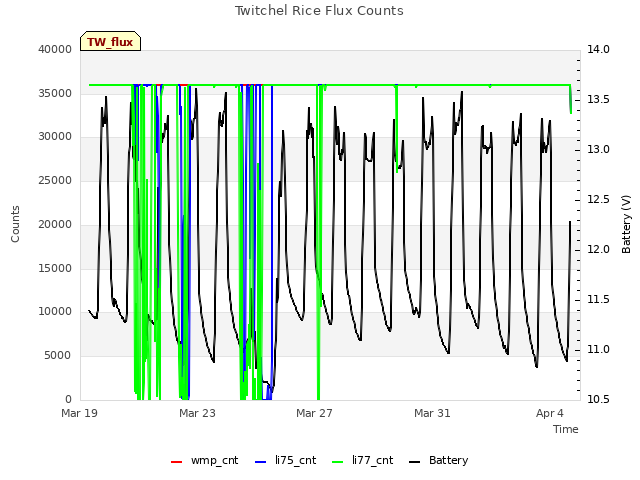The image size is (640, 480).
Task: Click the green li77_cnt legend swatch
Action: click(338, 462)
